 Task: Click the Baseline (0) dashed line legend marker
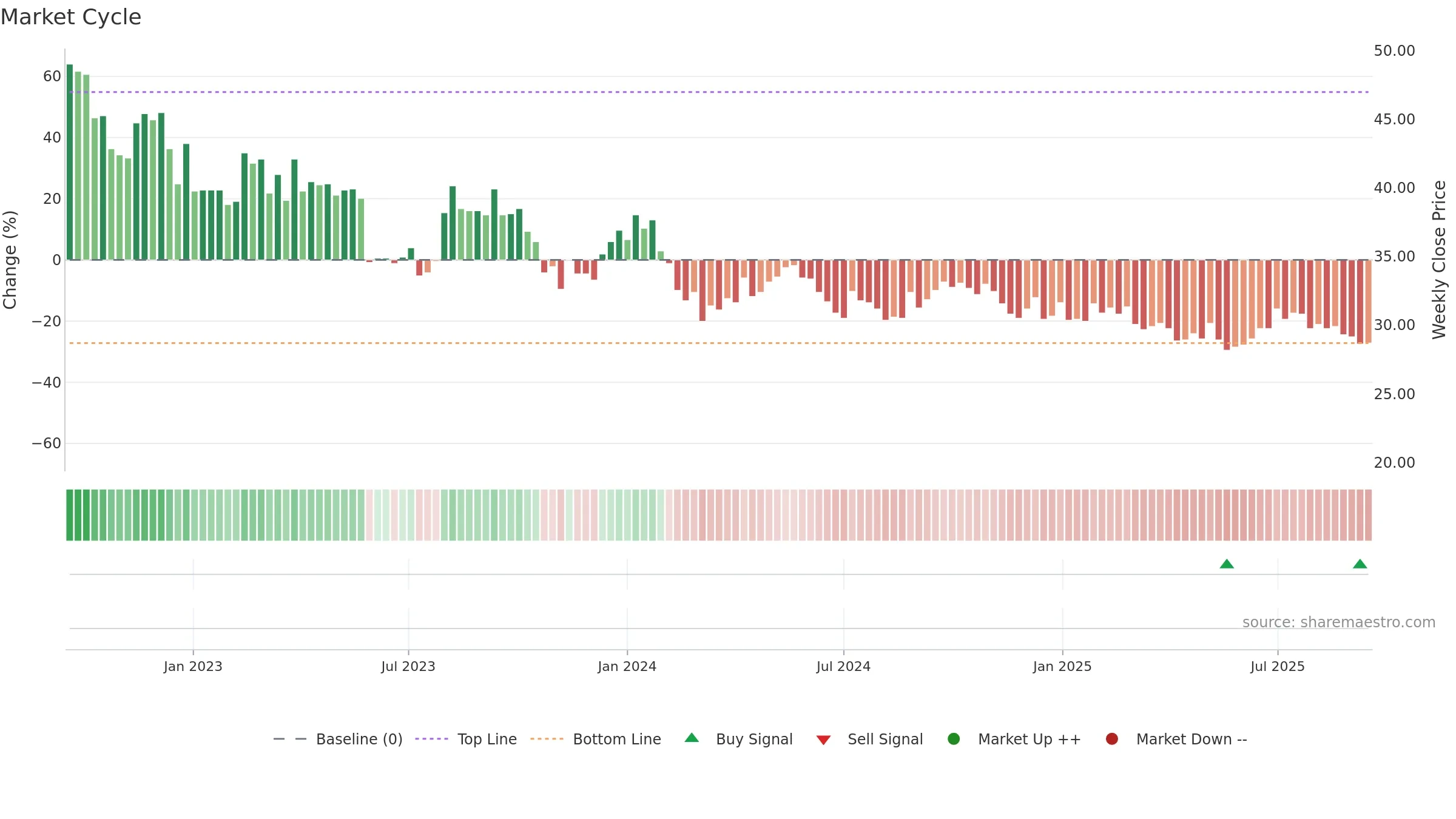click(x=290, y=739)
